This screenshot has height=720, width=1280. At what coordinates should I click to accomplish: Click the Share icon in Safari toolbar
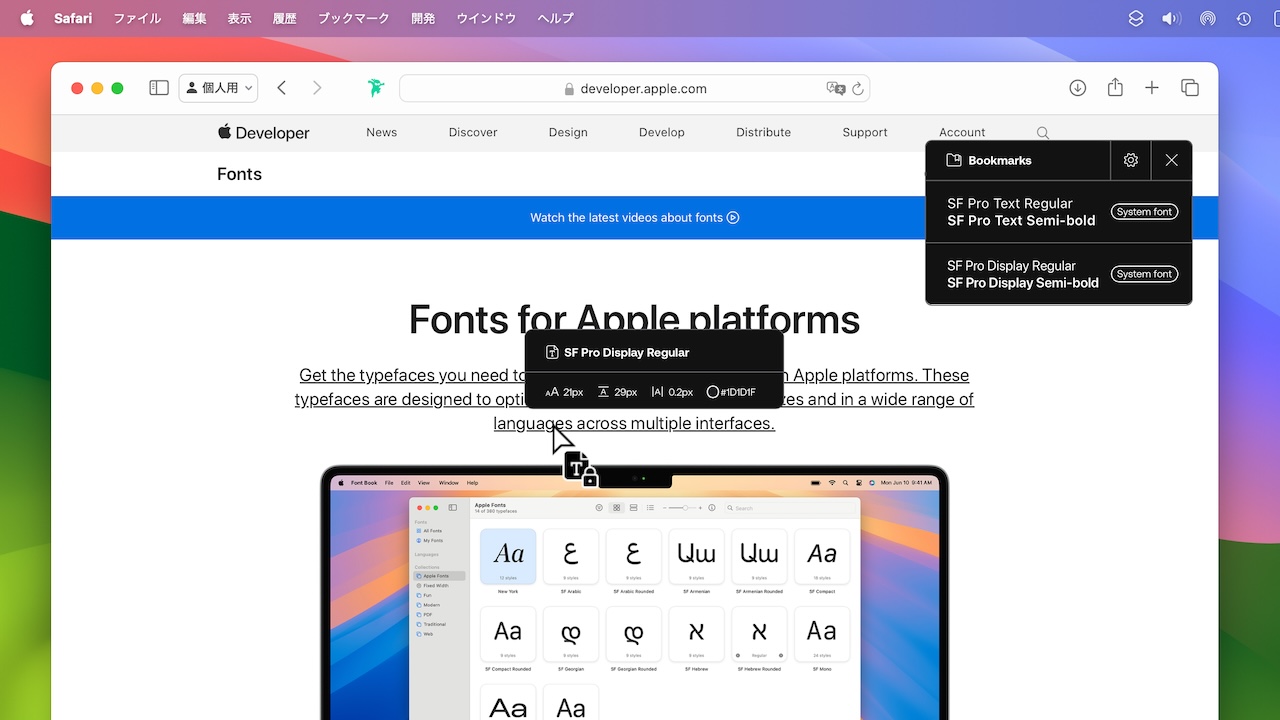(1115, 88)
